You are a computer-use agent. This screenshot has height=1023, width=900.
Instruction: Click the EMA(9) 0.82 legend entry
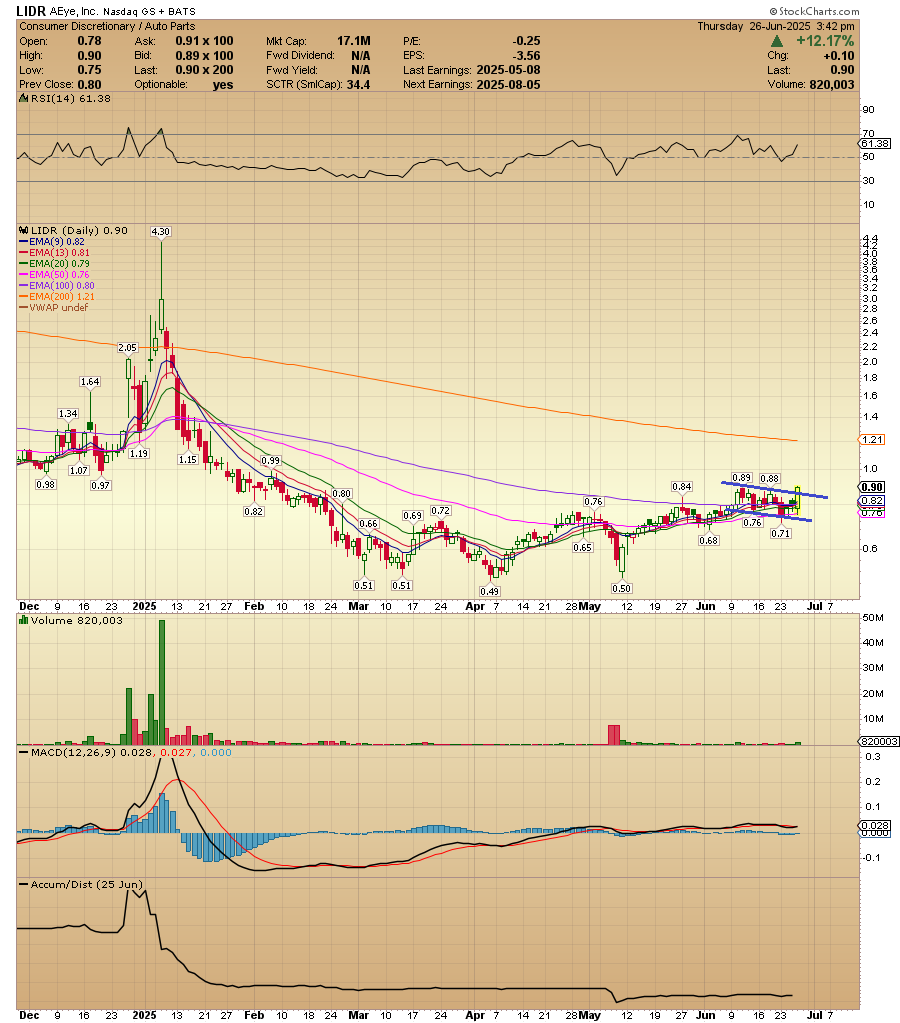(52, 241)
